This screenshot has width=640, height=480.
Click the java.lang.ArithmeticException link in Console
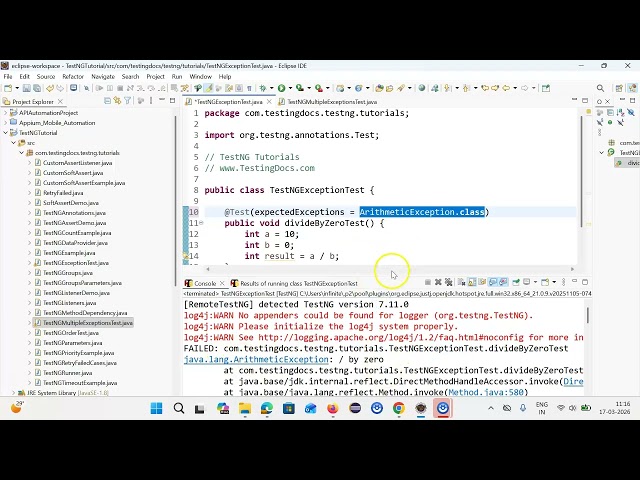[x=256, y=359]
